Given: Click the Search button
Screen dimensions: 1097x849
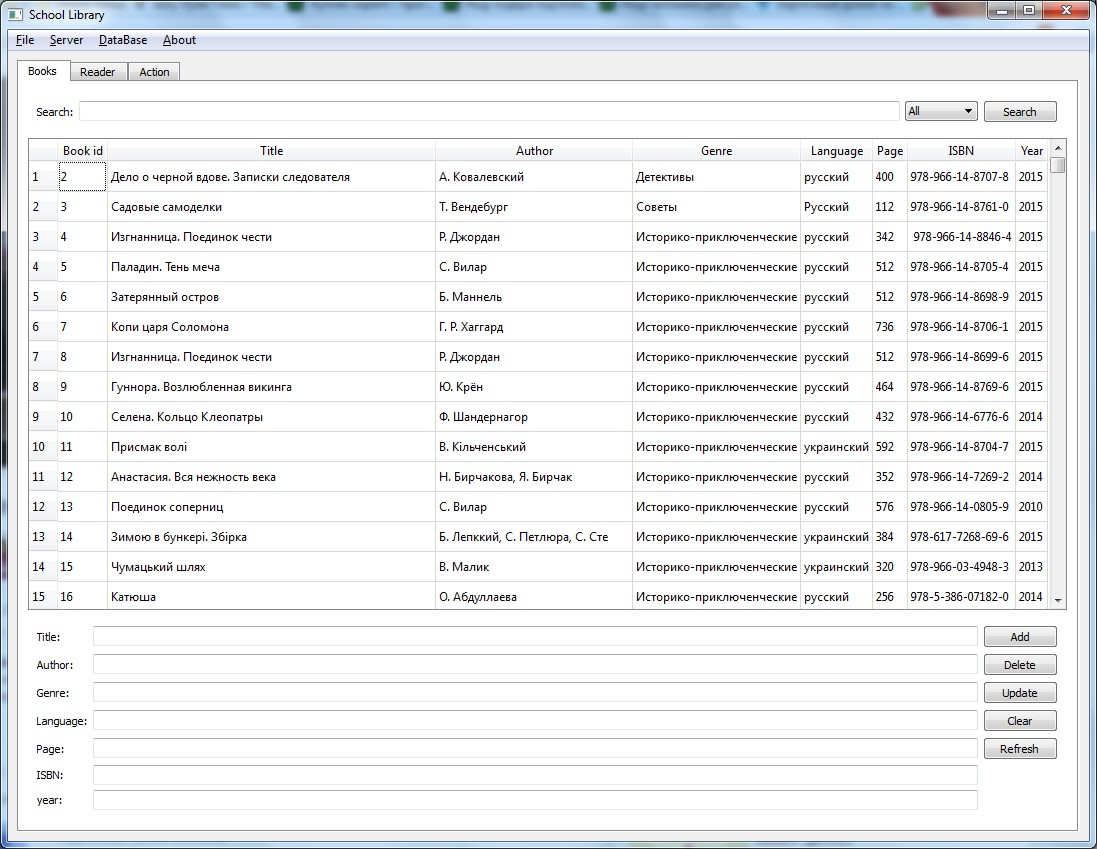Looking at the screenshot, I should point(1020,112).
